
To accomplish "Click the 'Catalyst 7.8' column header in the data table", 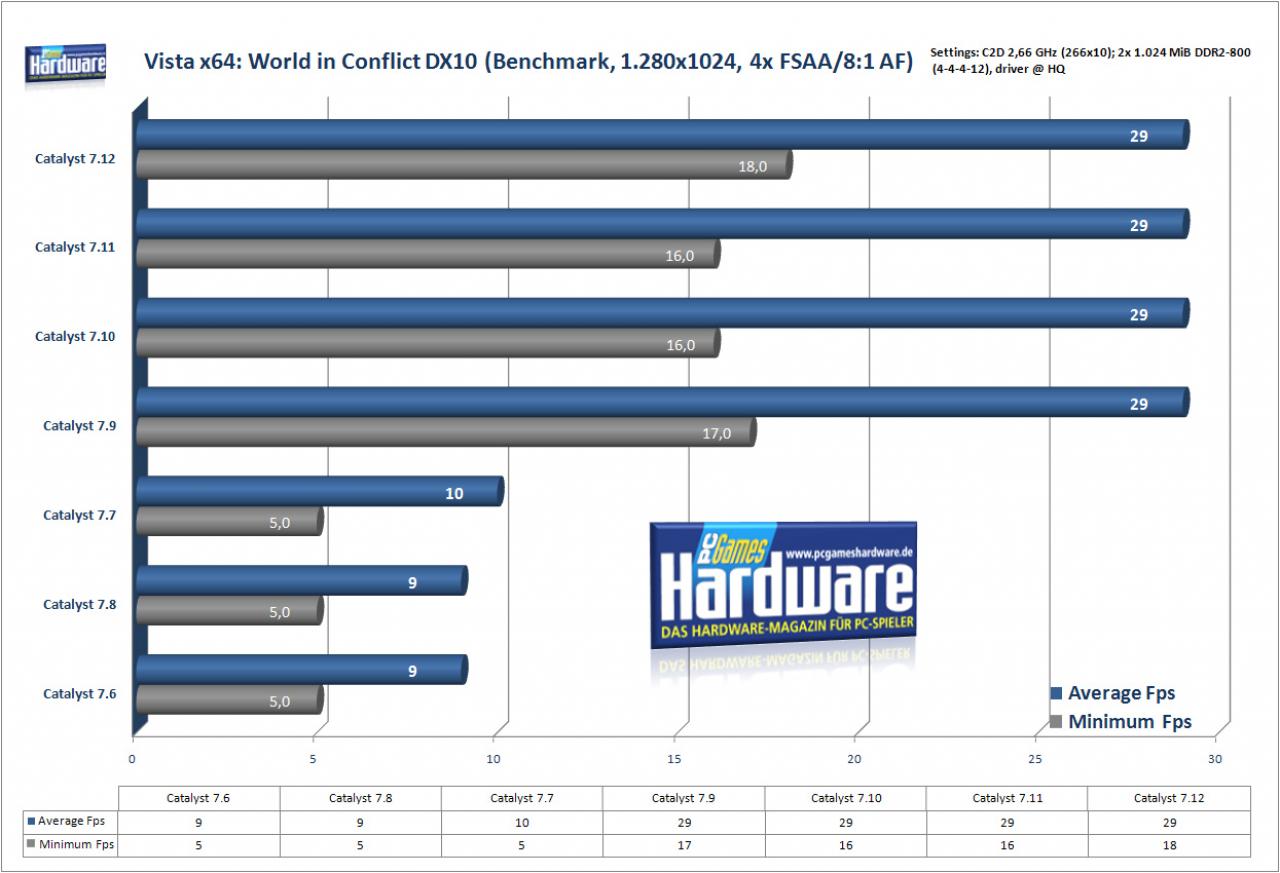I will click(x=360, y=798).
